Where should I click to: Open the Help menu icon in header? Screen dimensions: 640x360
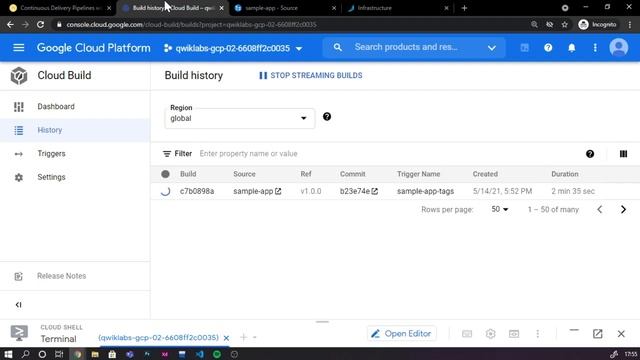point(548,48)
